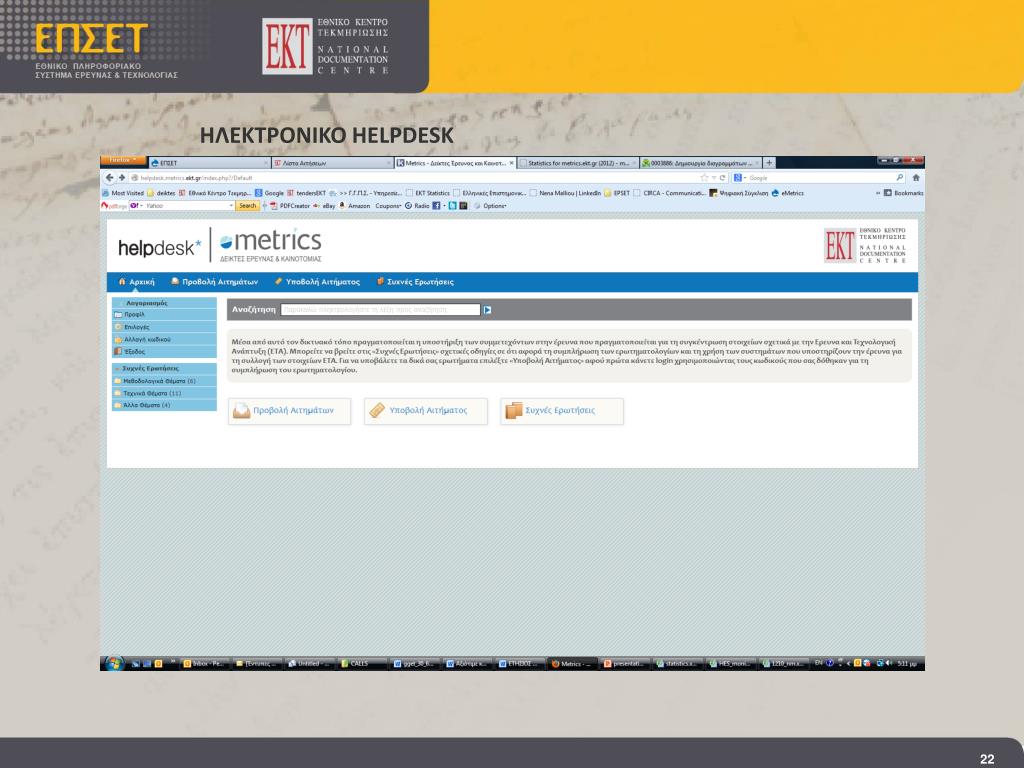
Task: Open the CALLS taskbar item
Action: (363, 664)
